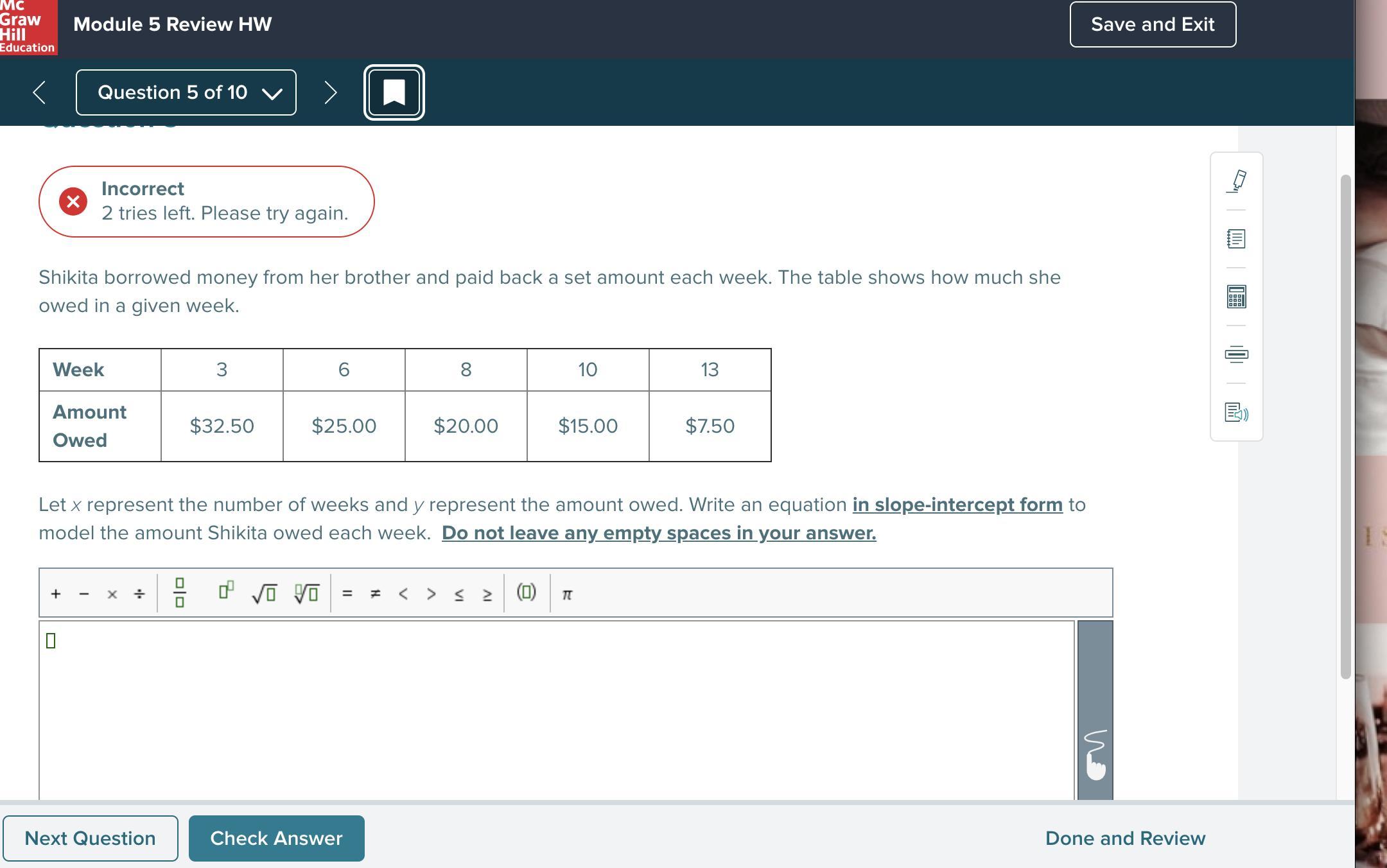Click the highlighter tool icon
Image resolution: width=1387 pixels, height=868 pixels.
1236,181
